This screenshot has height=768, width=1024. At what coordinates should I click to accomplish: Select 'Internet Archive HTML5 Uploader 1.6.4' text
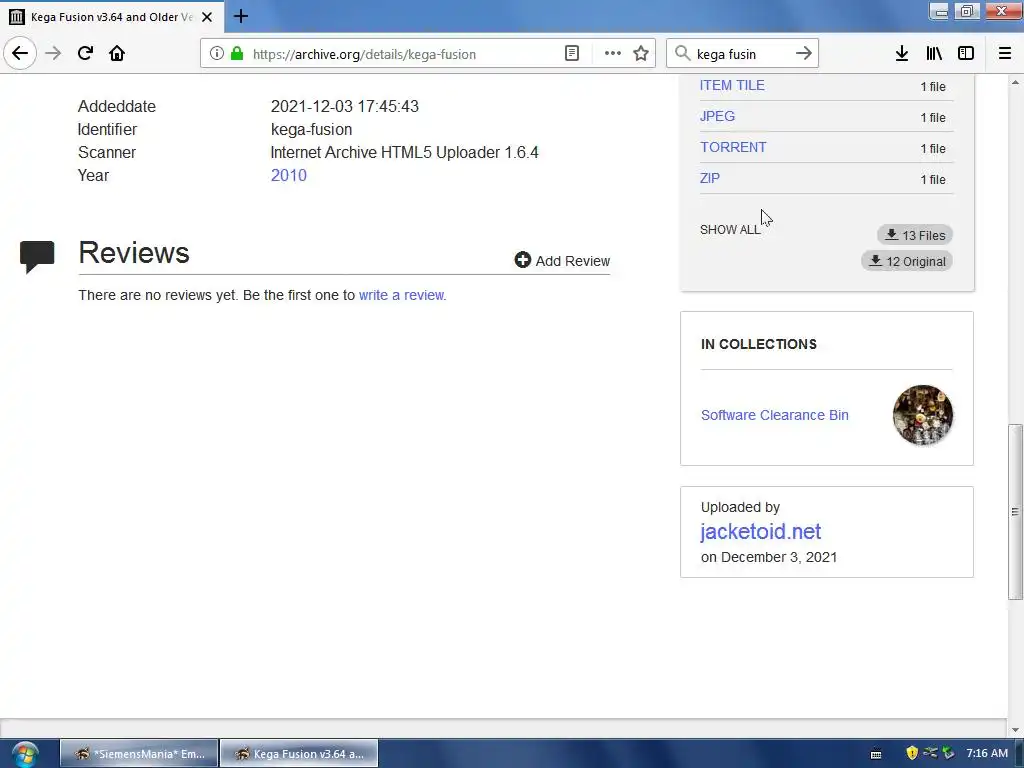coord(404,152)
